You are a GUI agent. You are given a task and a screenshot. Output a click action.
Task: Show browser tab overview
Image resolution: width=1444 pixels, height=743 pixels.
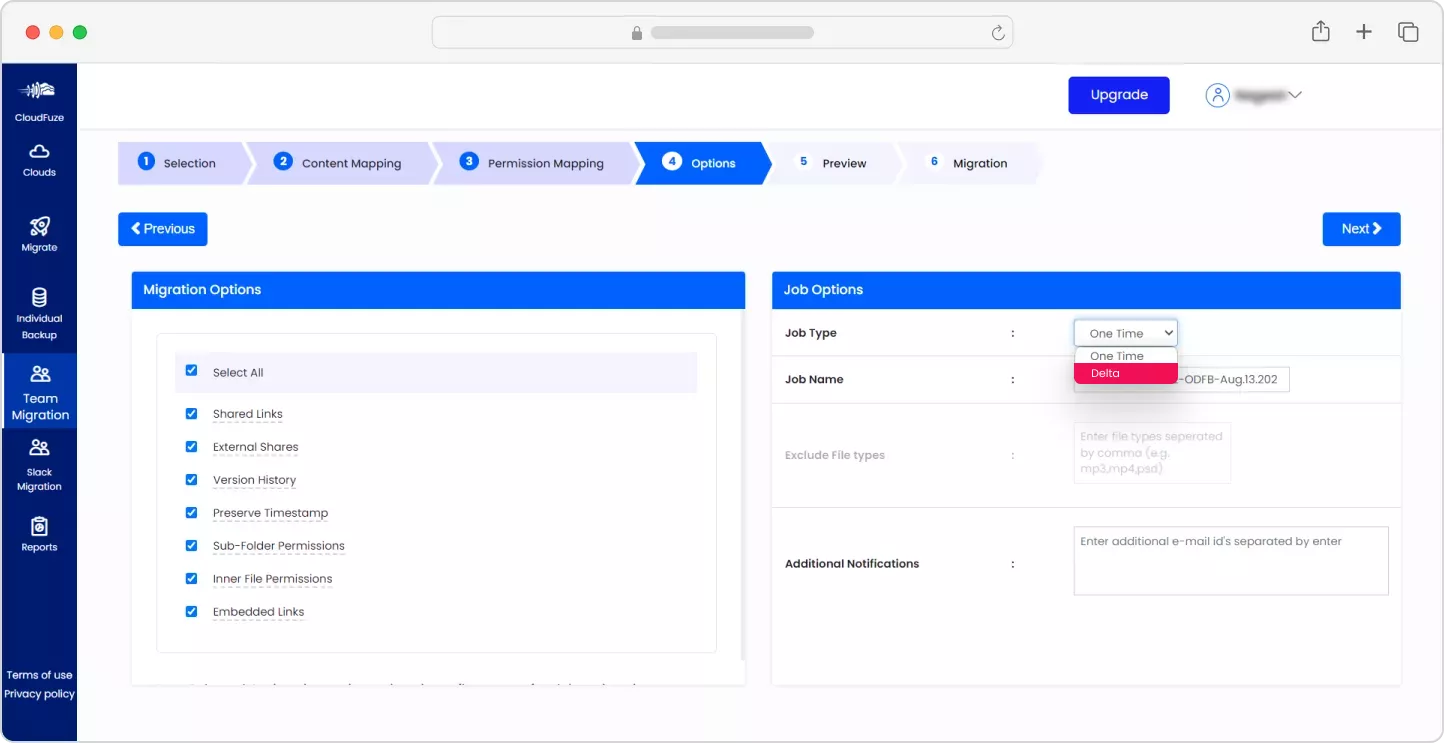1408,32
